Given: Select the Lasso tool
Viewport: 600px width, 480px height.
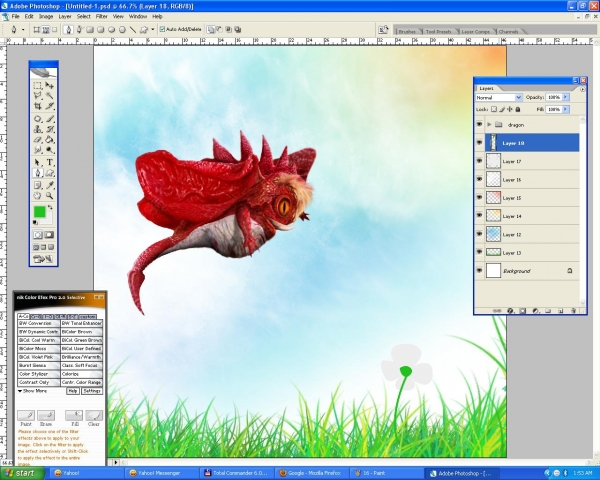Looking at the screenshot, I should pyautogui.click(x=38, y=95).
